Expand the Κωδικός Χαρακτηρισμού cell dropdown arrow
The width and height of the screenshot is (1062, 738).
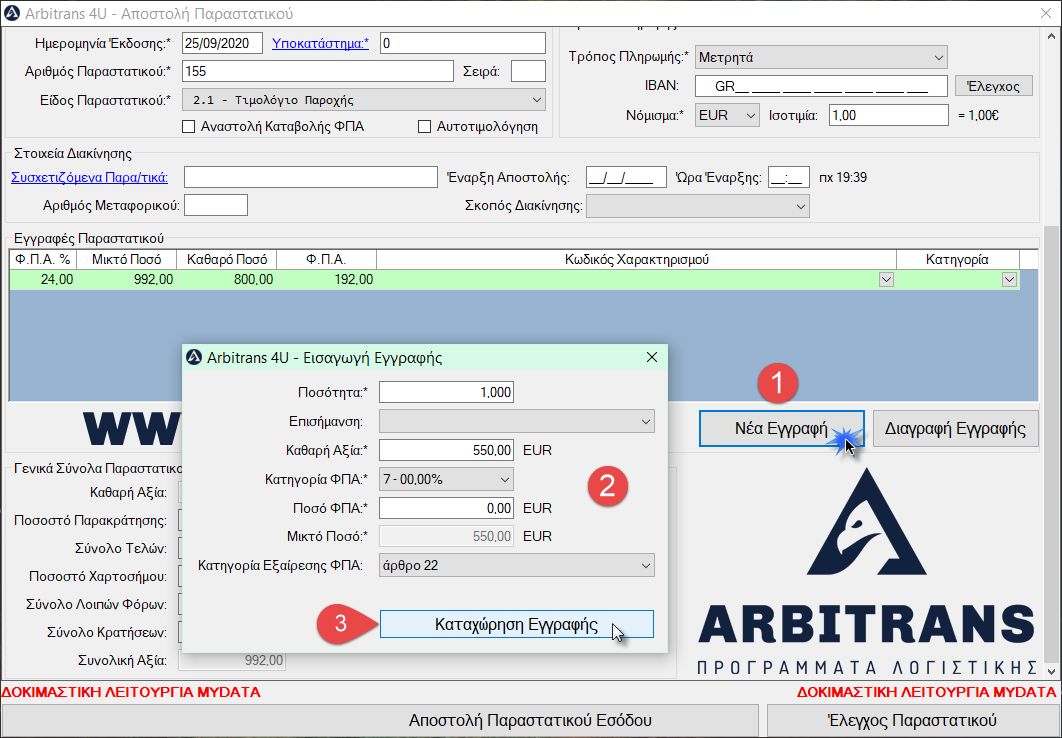pyautogui.click(x=886, y=280)
